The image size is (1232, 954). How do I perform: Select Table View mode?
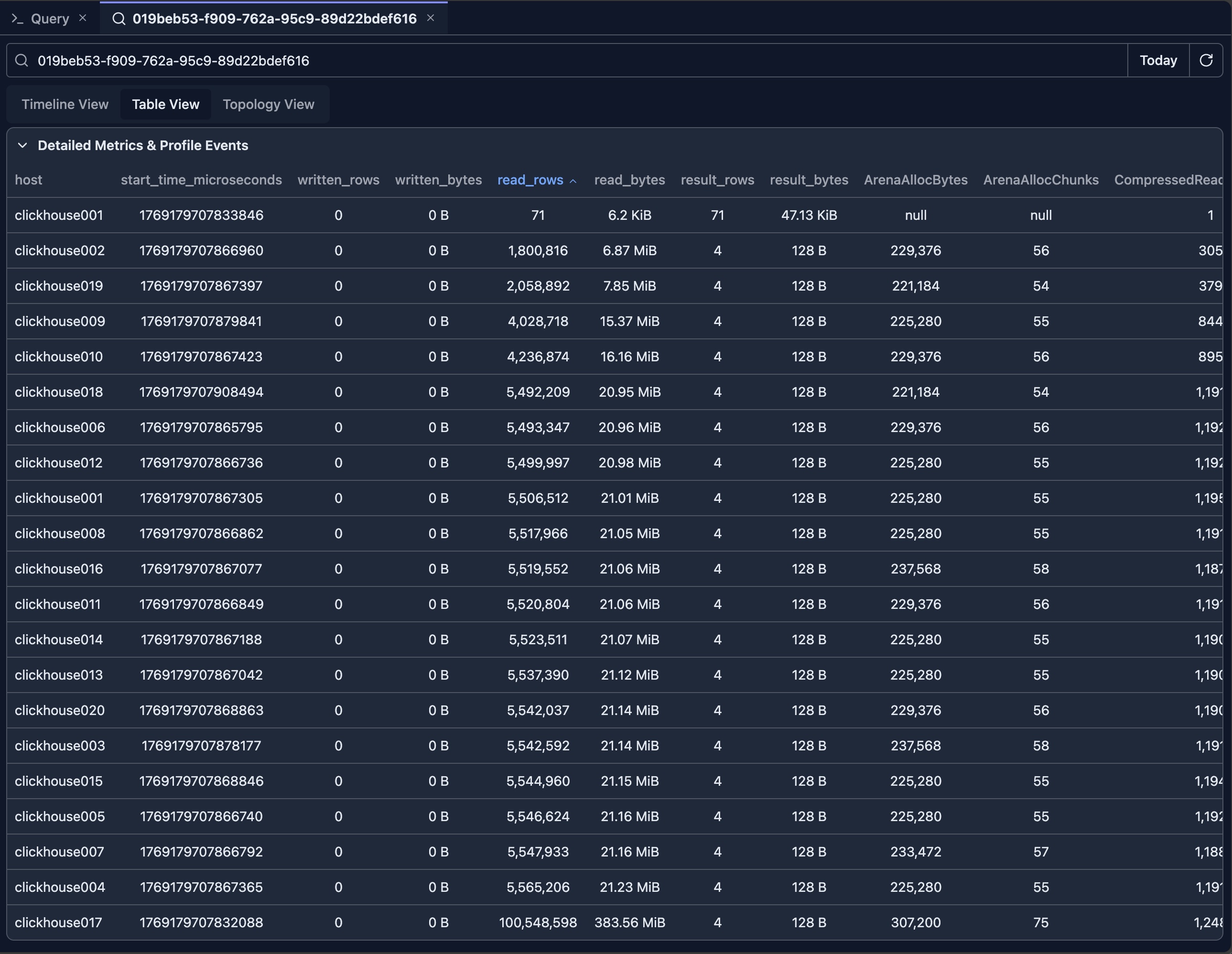[x=165, y=104]
